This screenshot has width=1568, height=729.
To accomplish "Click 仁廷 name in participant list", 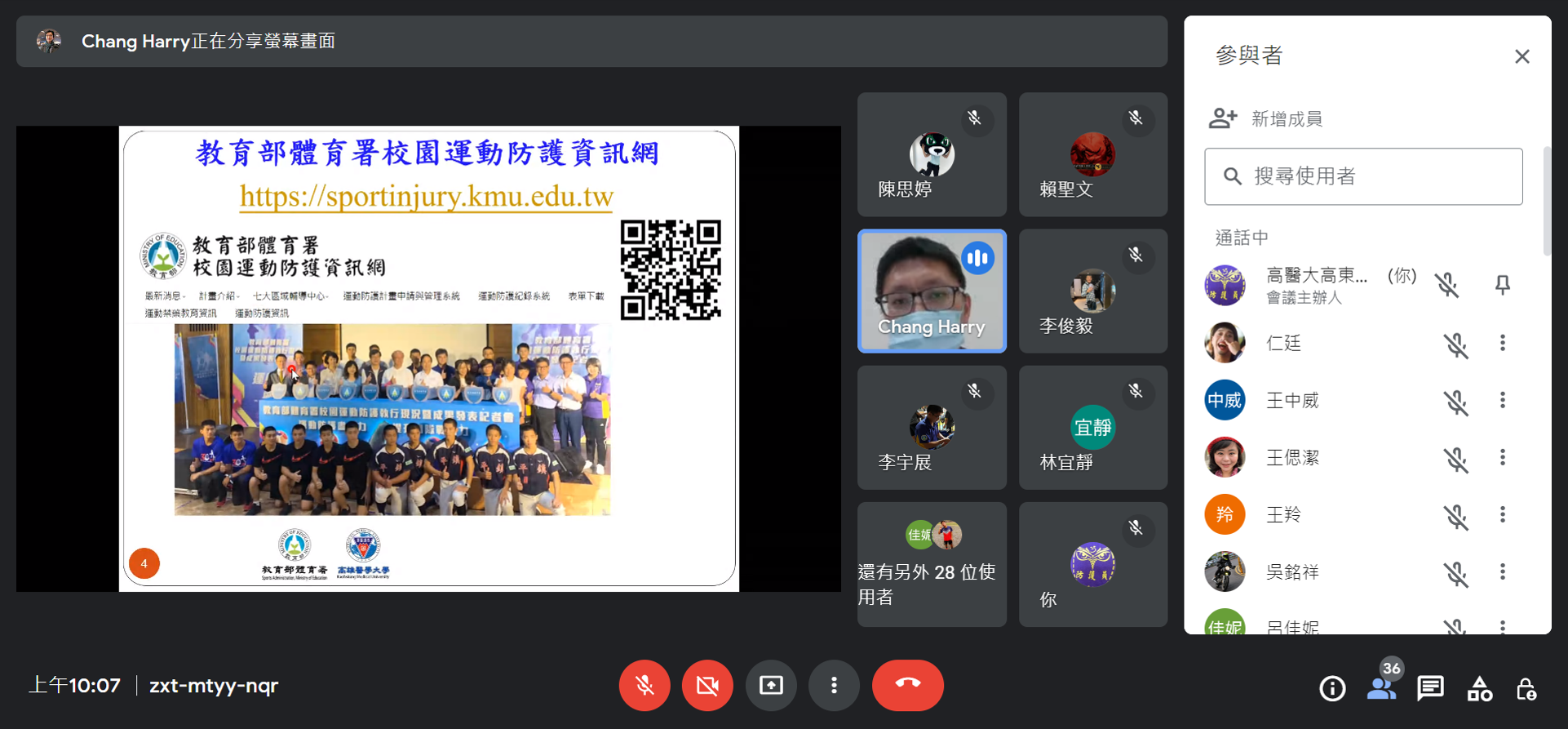I will [1283, 343].
